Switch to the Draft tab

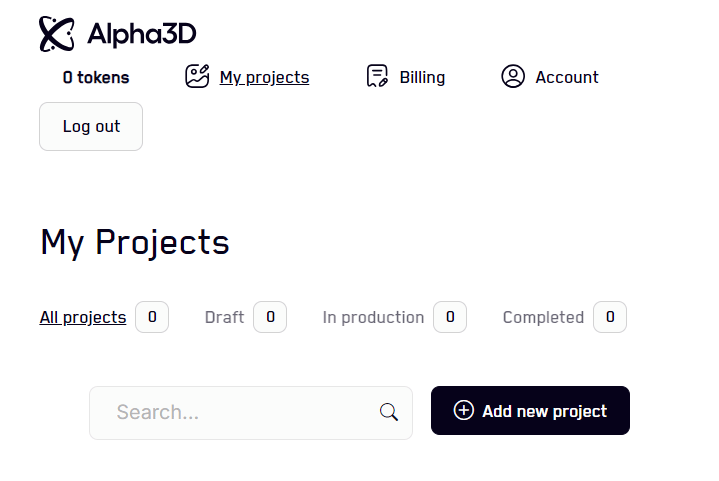(x=224, y=317)
